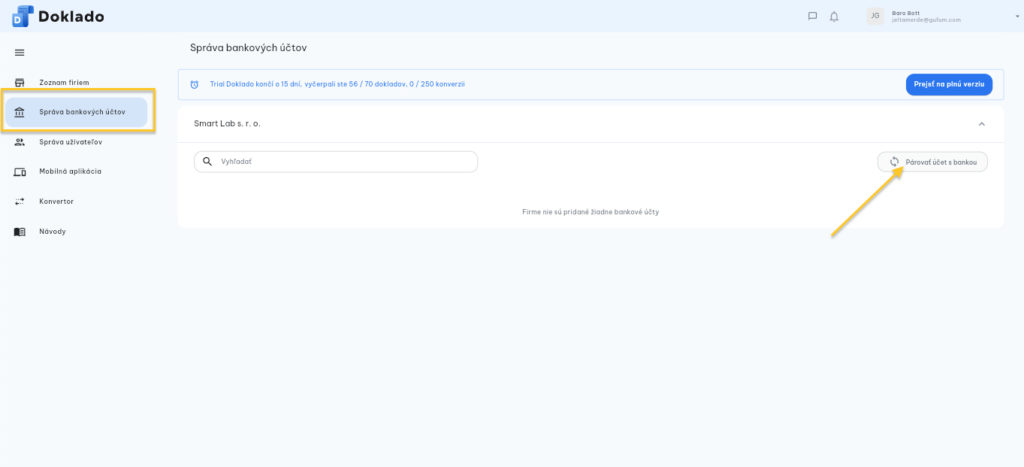
Task: Focus the Vyhľadať search field
Action: (x=336, y=161)
